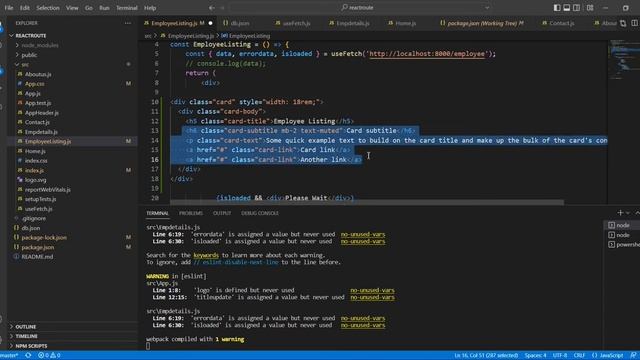This screenshot has width=640, height=360.
Task: Toggle the primary sidebar layout icon
Action: [x=557, y=8]
